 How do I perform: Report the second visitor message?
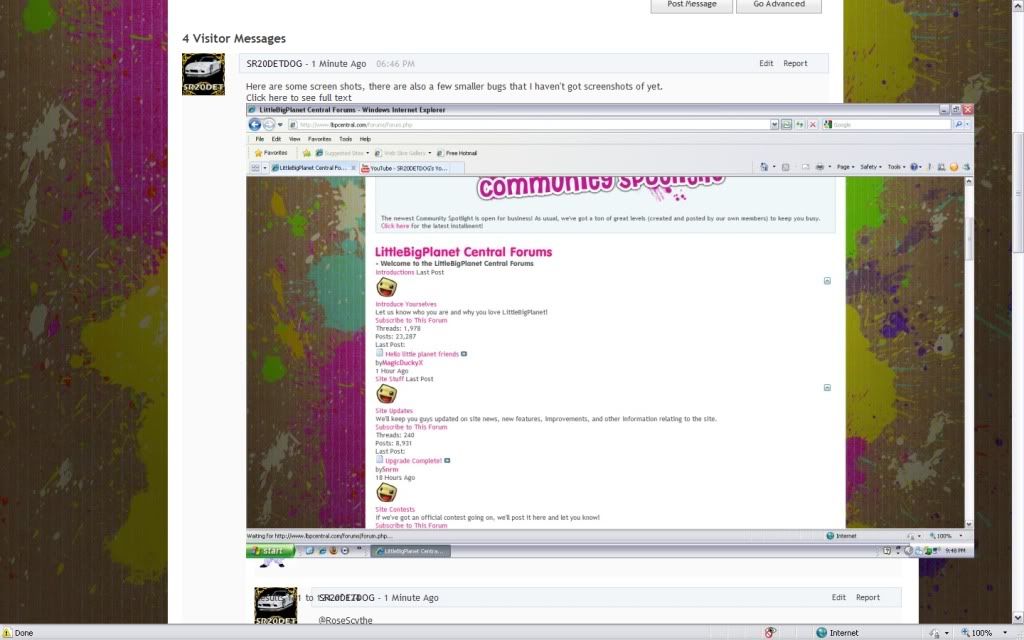click(x=868, y=598)
